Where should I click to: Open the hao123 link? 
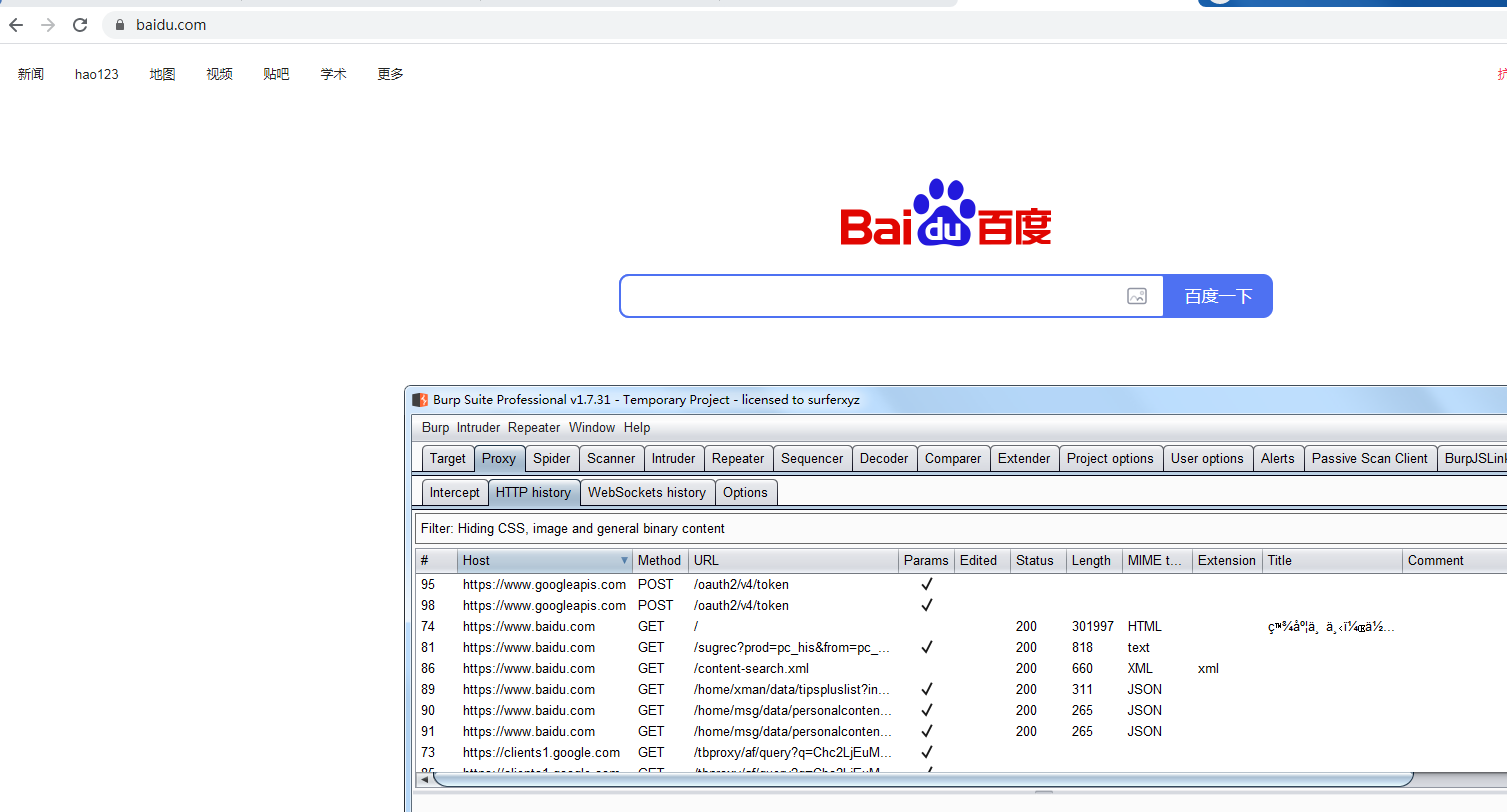[97, 74]
